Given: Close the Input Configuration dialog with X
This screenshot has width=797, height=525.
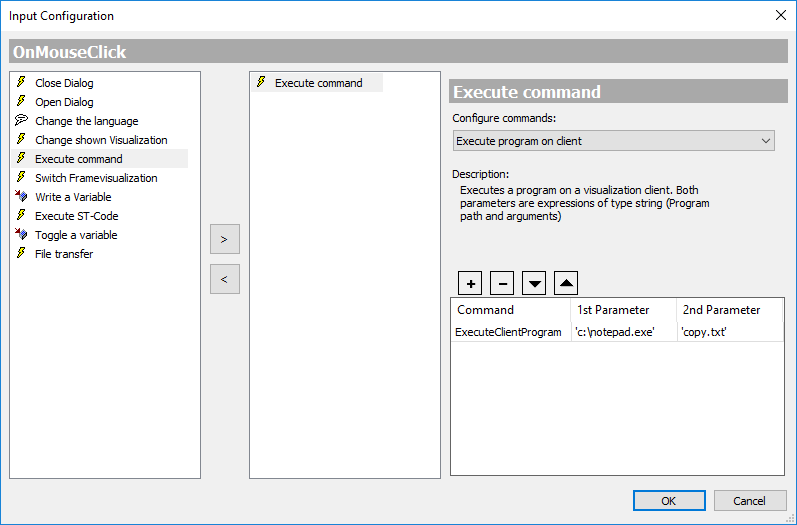Looking at the screenshot, I should [781, 15].
